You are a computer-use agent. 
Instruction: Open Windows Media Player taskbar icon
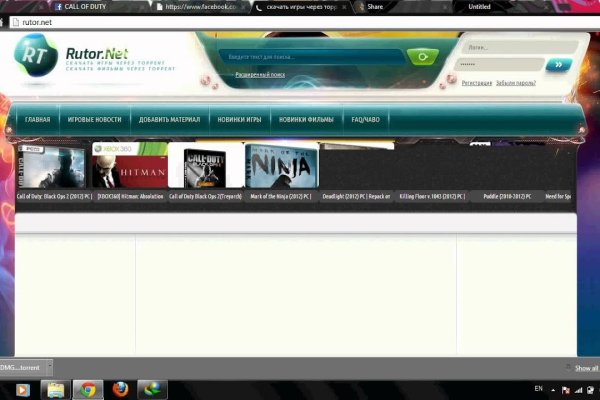[21, 389]
